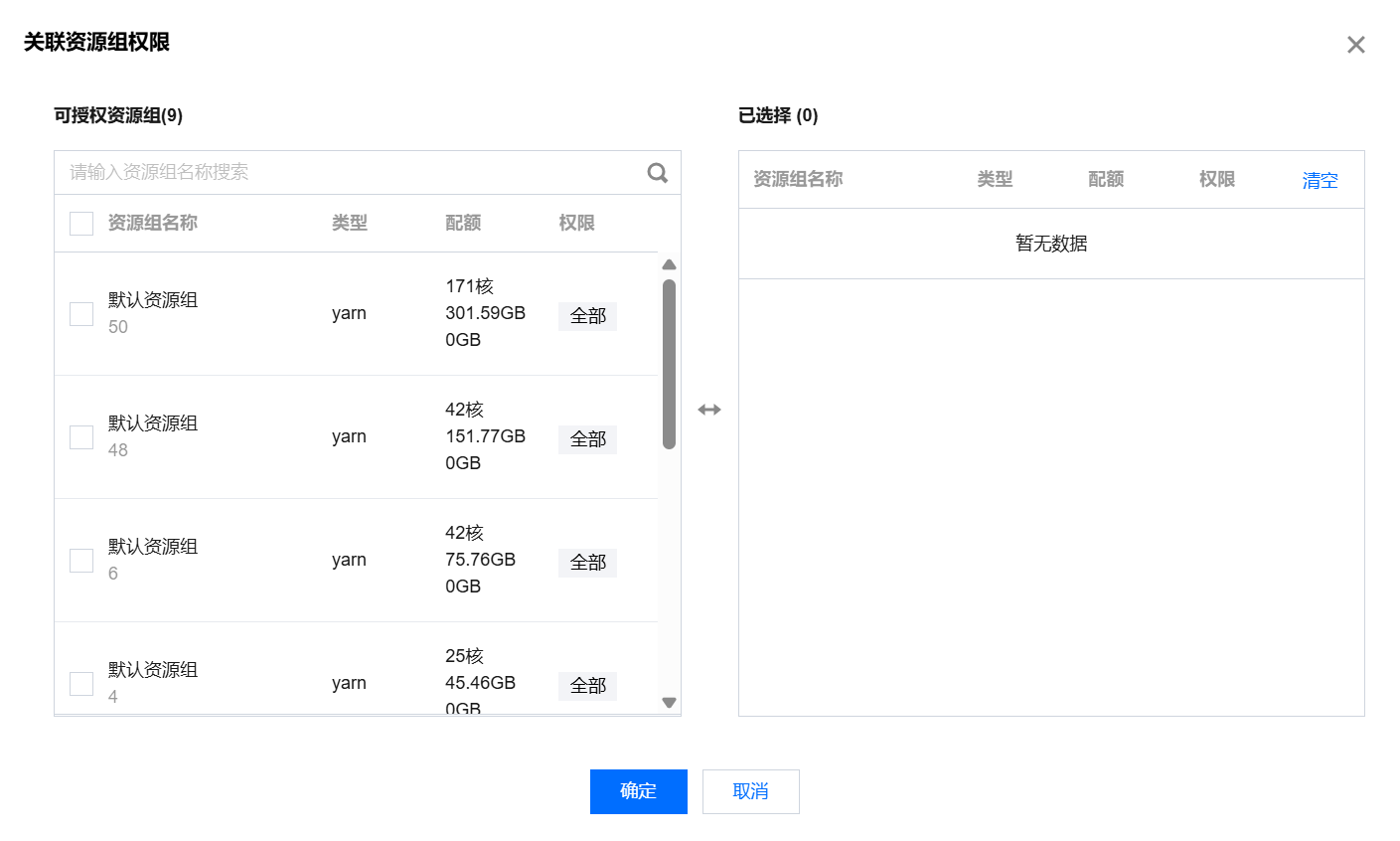Image resolution: width=1400 pixels, height=841 pixels.
Task: Close the 关联资源组权限 dialog
Action: pos(1355,45)
